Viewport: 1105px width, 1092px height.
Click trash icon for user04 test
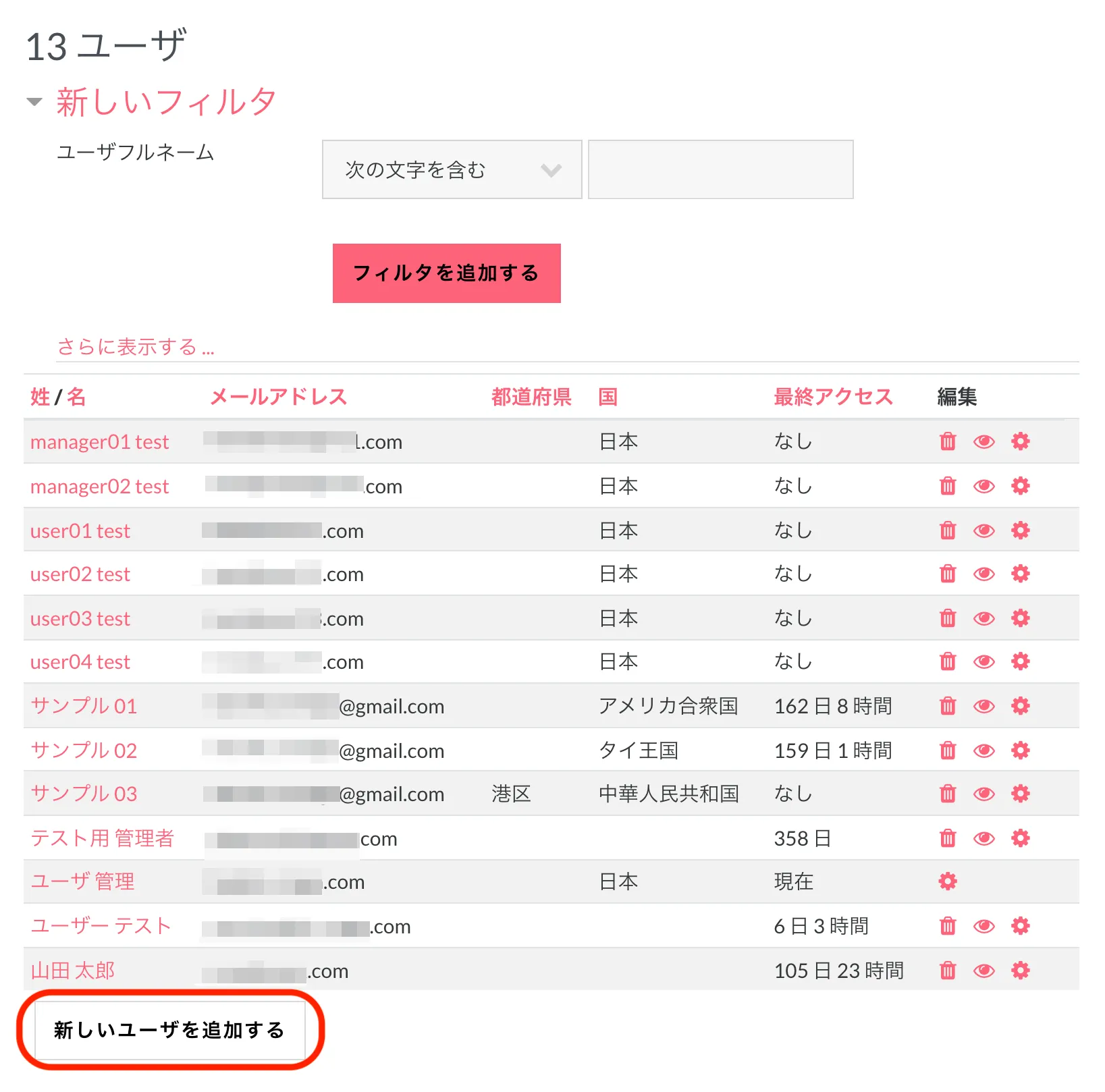tap(948, 661)
